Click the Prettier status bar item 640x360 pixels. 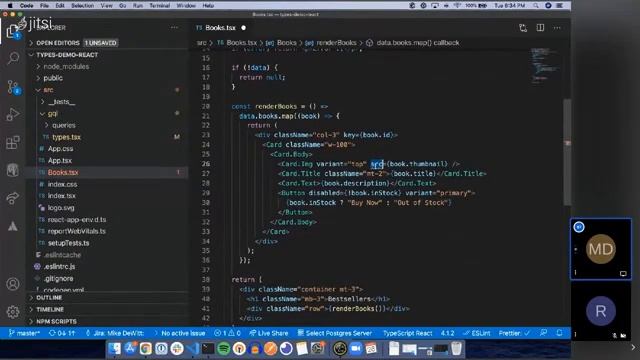514,333
